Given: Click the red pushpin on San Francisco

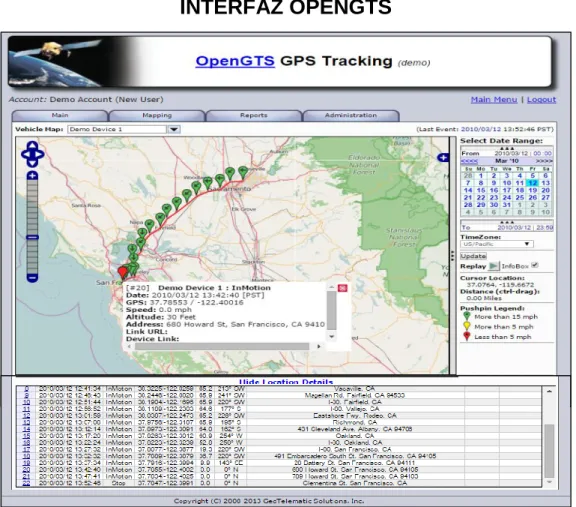Looking at the screenshot, I should pos(122,273).
